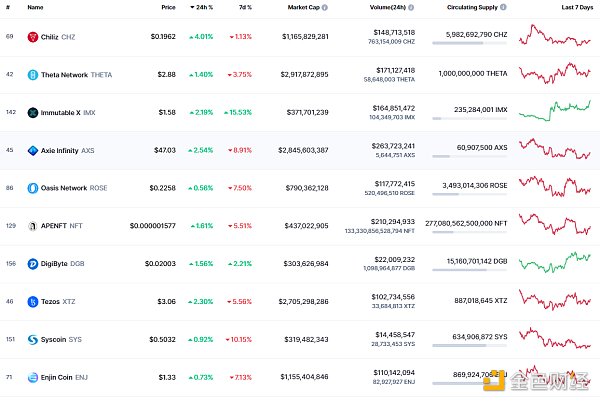600x402 pixels.
Task: Click the DigiByte circulating supply progress bar
Action: pyautogui.click(x=470, y=270)
